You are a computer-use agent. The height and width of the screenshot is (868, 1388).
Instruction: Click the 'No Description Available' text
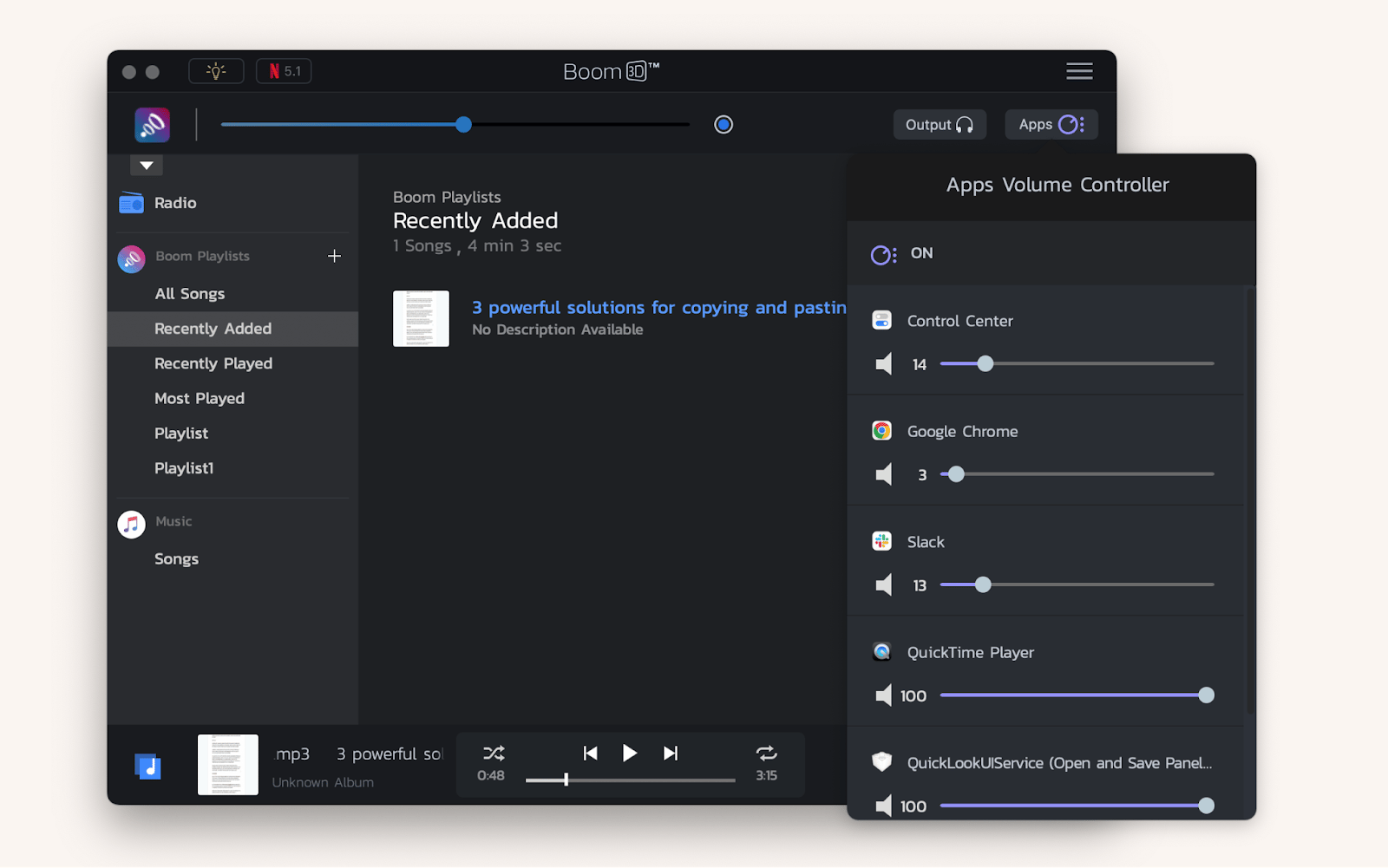tap(558, 330)
